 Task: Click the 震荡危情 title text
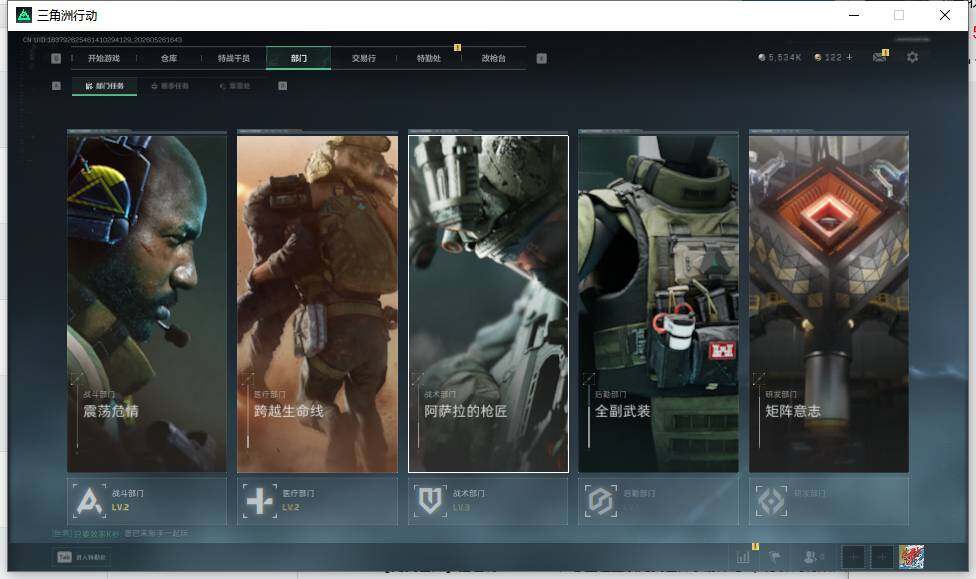click(x=111, y=411)
